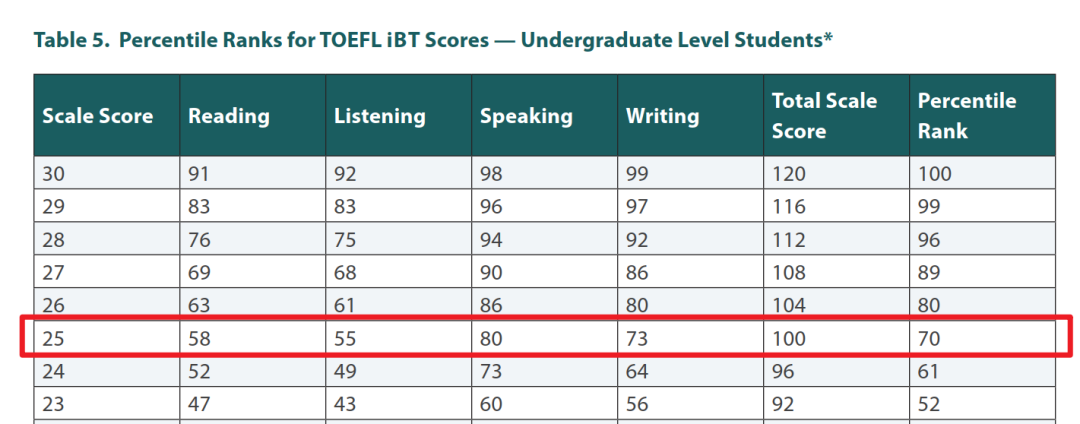Select total scale score 104 cell
Image resolution: width=1080 pixels, height=424 pixels.
coord(837,305)
